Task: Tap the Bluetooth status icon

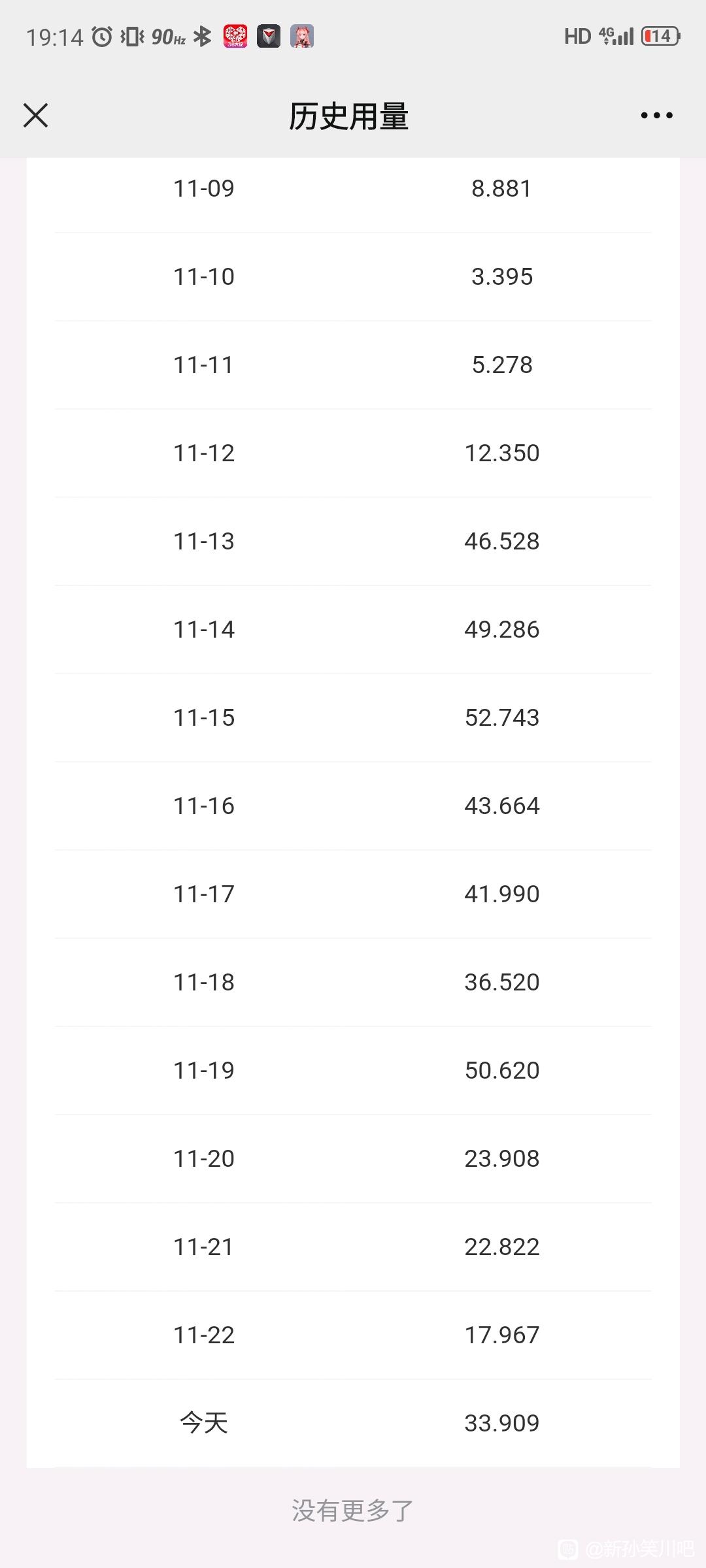Action: click(x=203, y=37)
